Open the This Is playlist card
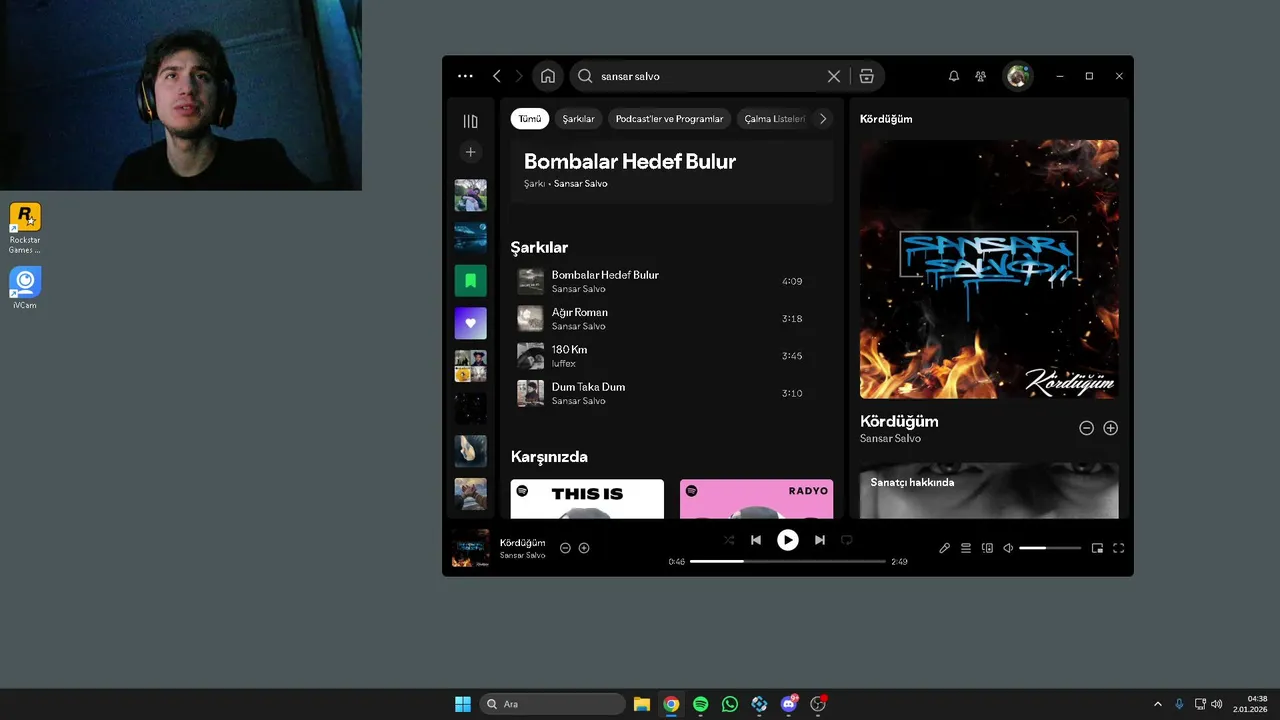This screenshot has height=720, width=1280. [x=587, y=499]
